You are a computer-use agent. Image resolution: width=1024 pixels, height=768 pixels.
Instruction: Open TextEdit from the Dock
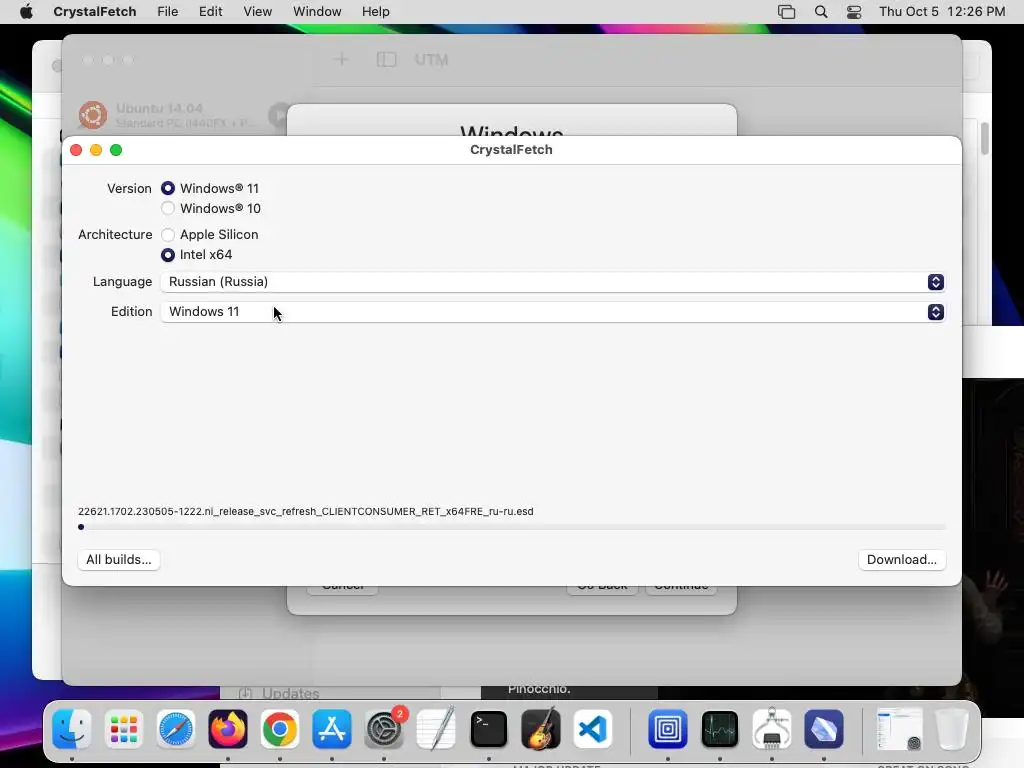[436, 729]
